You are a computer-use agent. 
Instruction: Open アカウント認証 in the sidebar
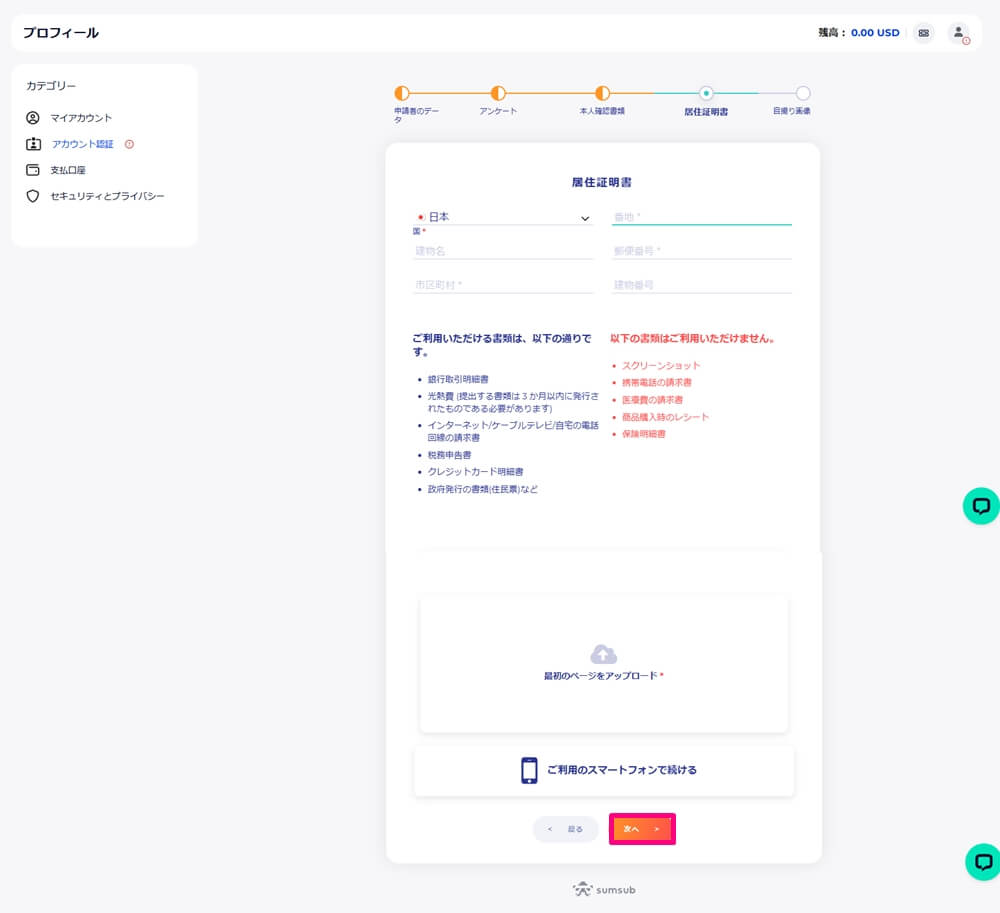(82, 144)
